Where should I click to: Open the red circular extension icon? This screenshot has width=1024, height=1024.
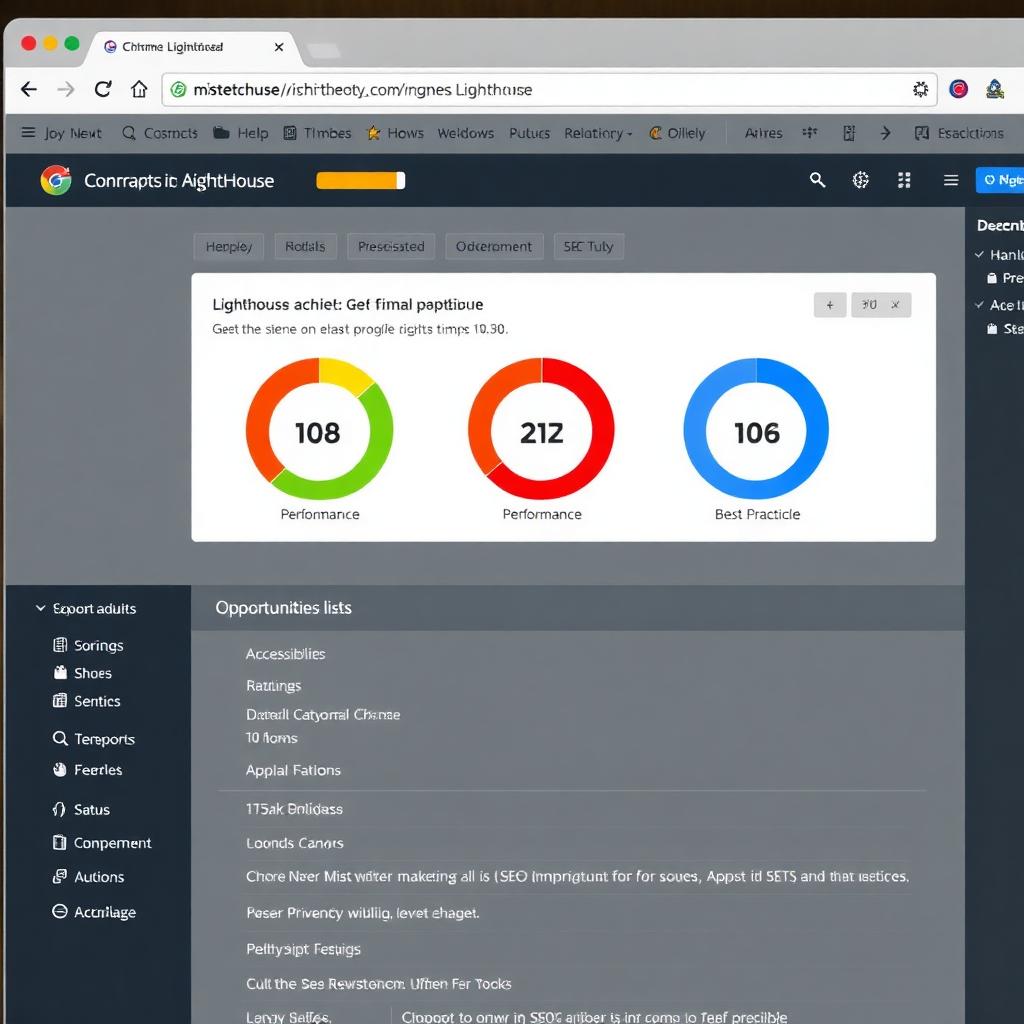958,89
